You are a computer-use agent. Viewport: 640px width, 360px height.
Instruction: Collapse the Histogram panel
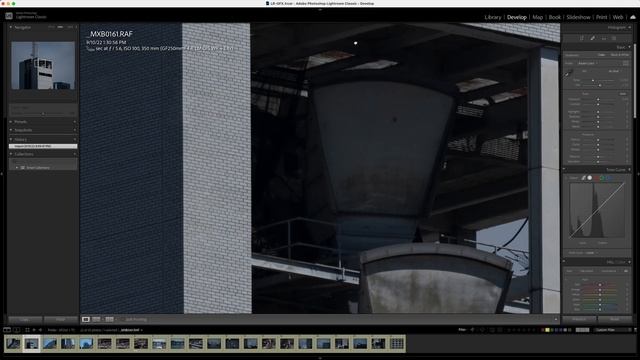[630, 27]
